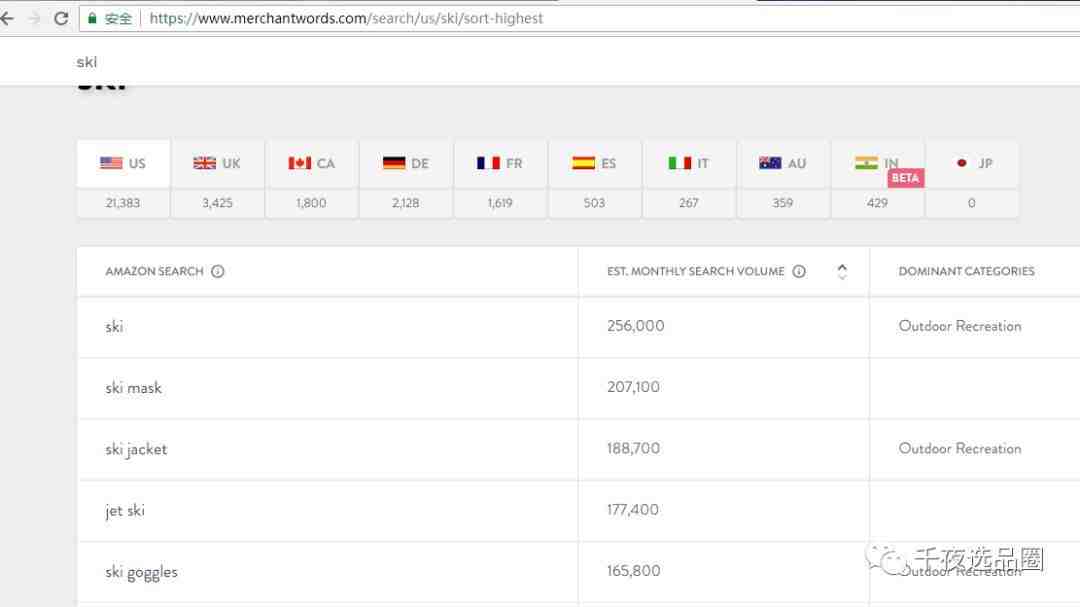1080x607 pixels.
Task: Click the FR result count 1,619
Action: click(500, 203)
